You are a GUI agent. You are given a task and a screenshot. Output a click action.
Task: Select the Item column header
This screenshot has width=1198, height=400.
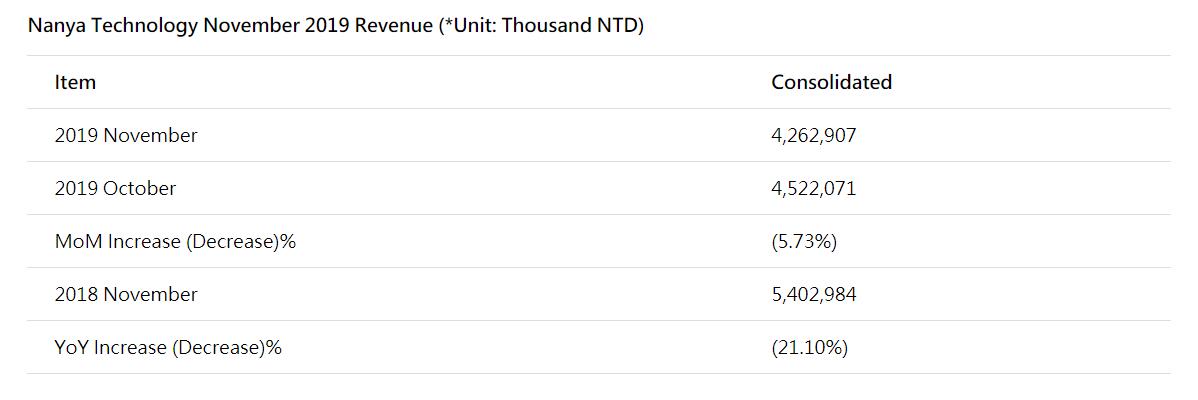tap(75, 82)
